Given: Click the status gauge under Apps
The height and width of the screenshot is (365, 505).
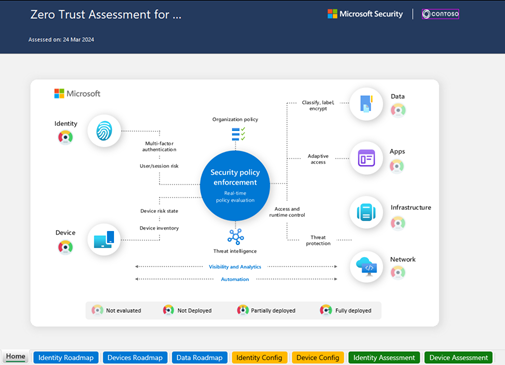Looking at the screenshot, I should pyautogui.click(x=397, y=166).
